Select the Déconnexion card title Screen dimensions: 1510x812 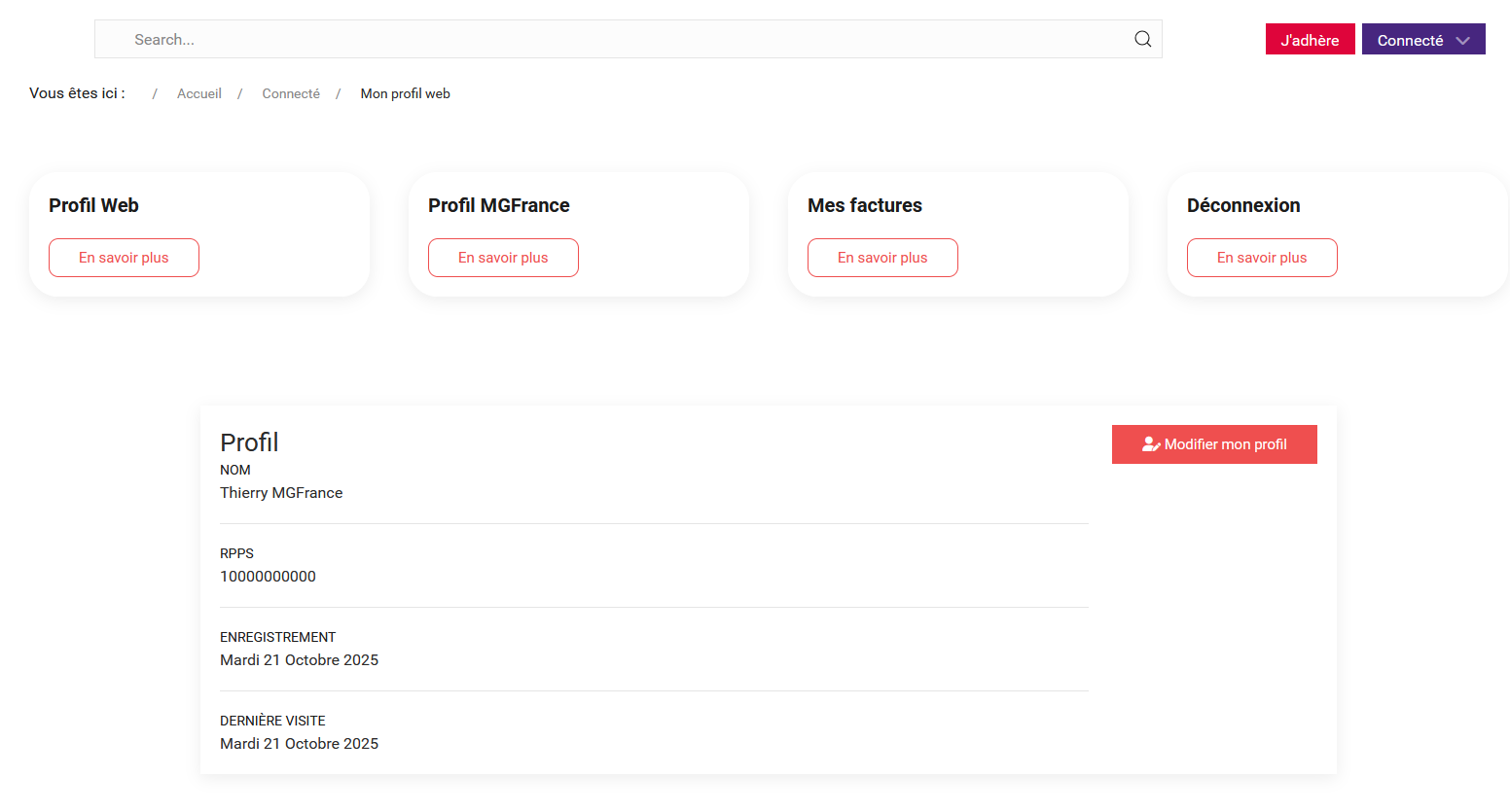1242,205
